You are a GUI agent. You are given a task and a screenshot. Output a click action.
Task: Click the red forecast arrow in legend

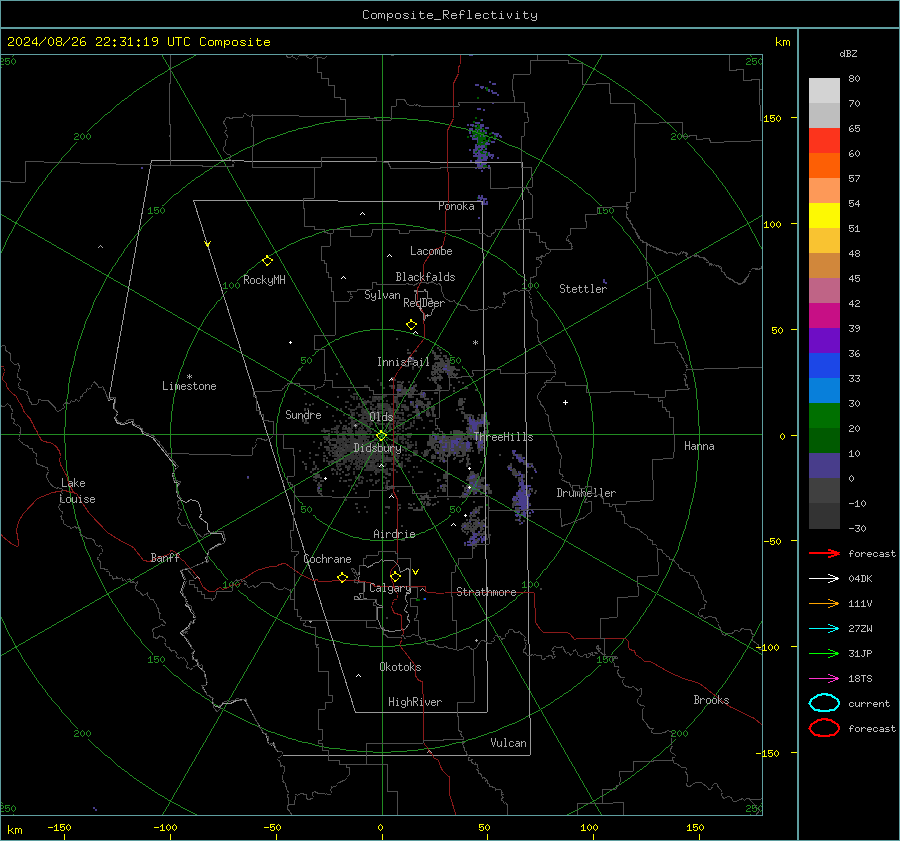click(x=824, y=553)
